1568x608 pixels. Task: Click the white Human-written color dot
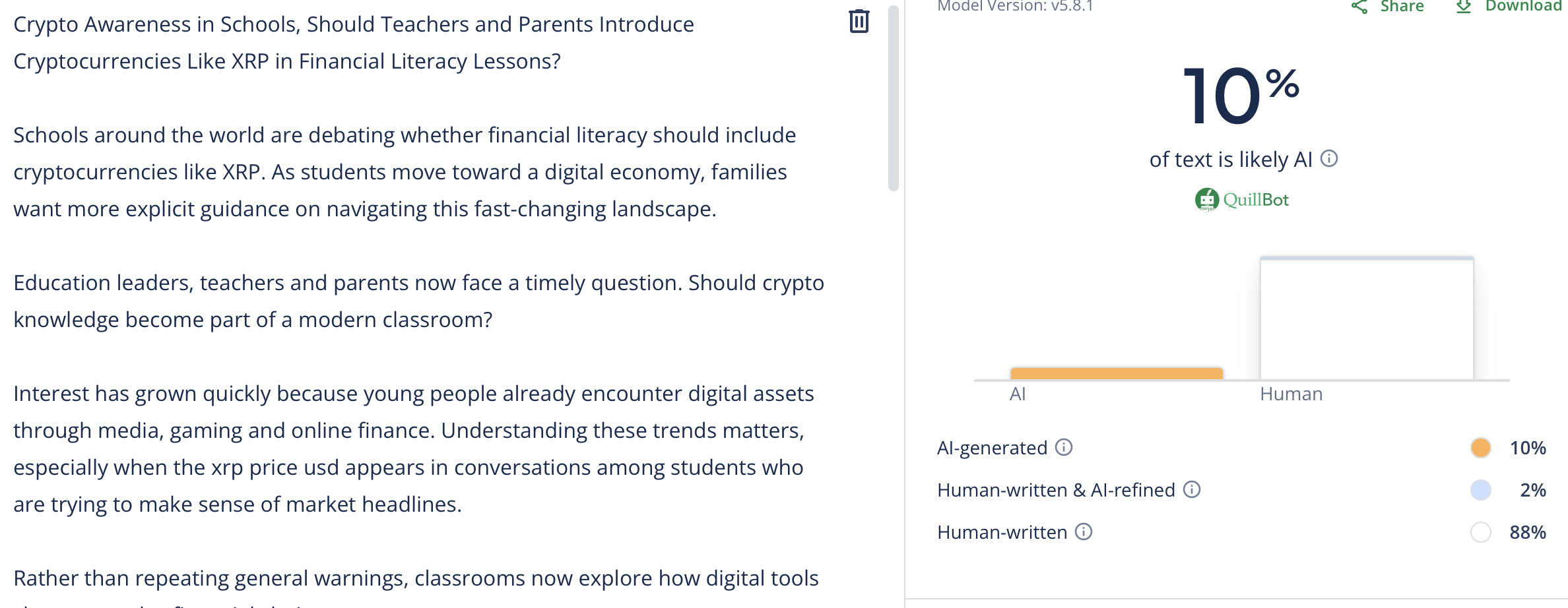(1480, 532)
